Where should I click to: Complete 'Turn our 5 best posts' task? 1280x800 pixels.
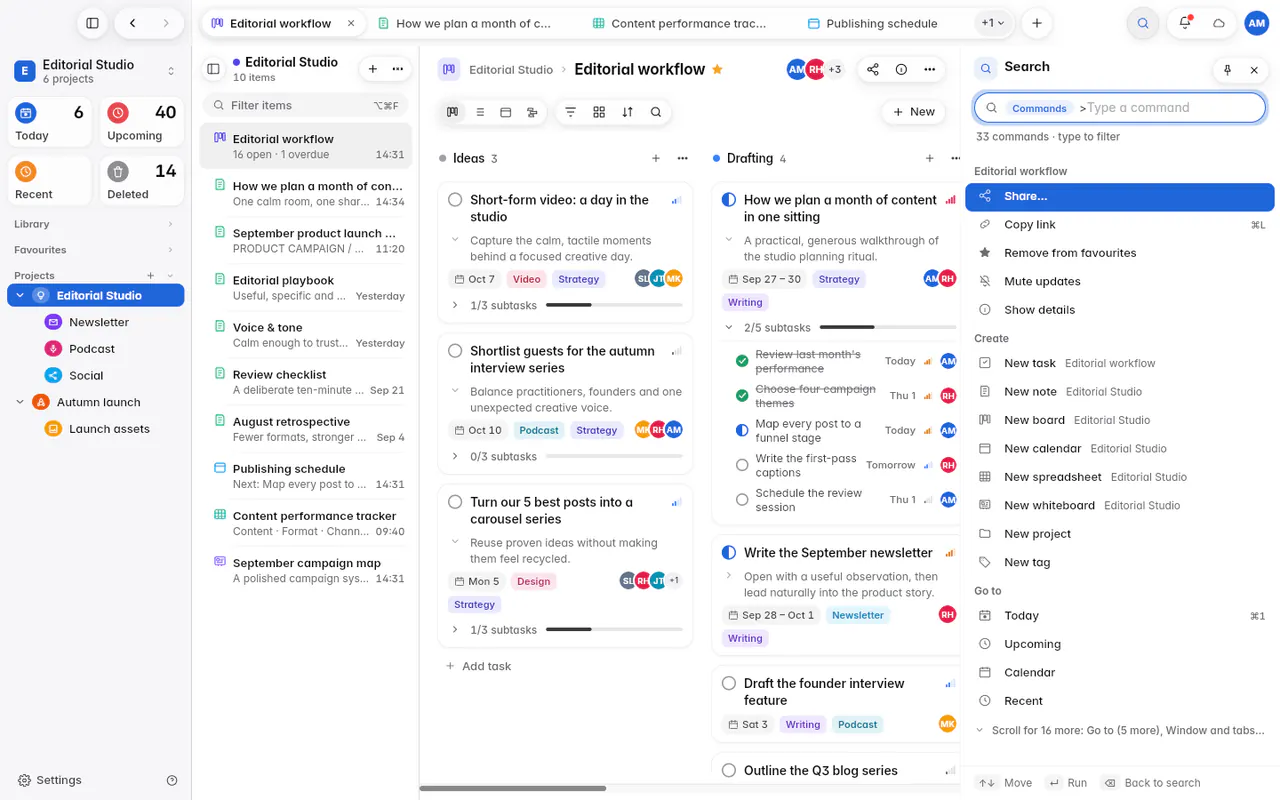pos(455,502)
